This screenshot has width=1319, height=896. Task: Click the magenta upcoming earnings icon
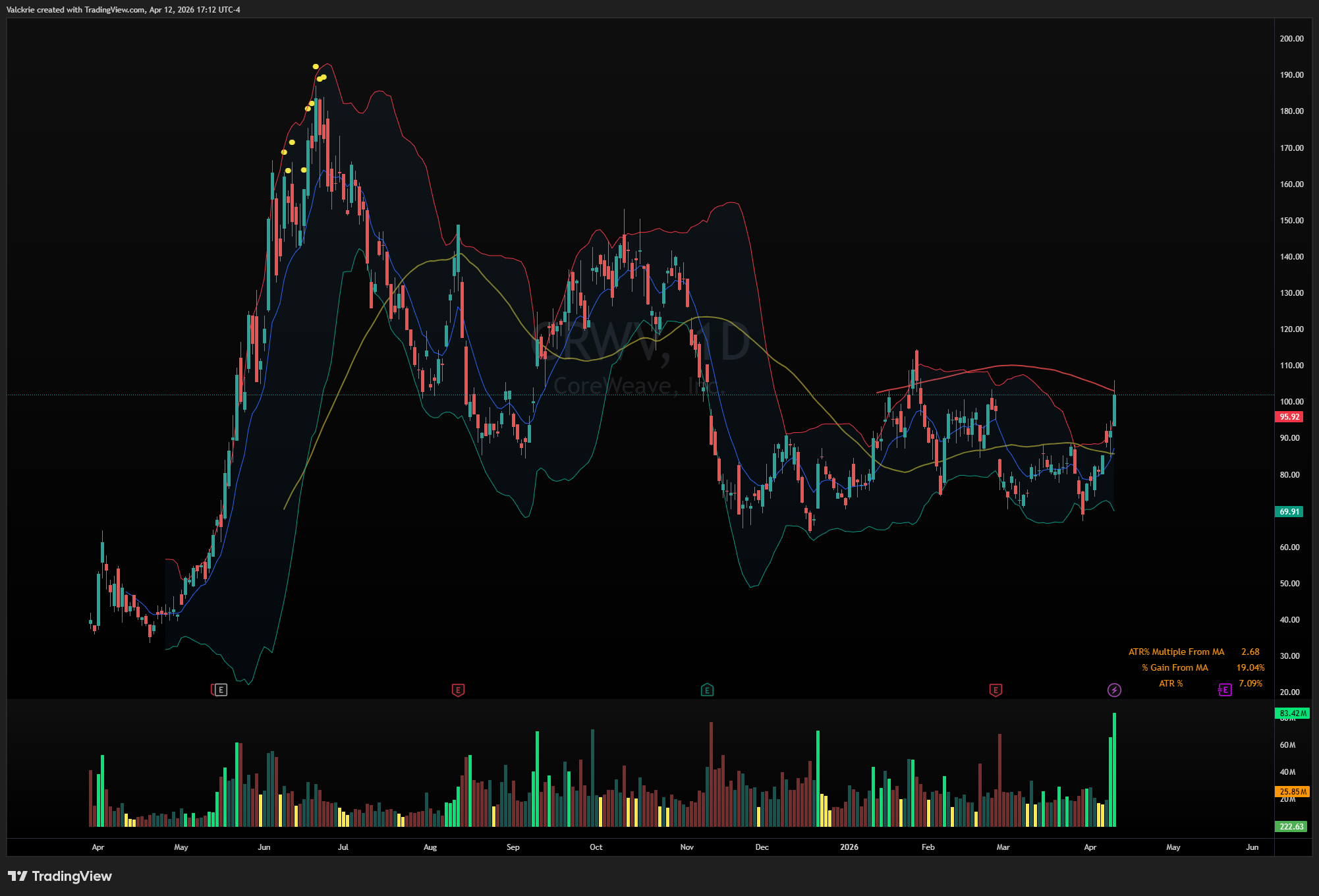1225,690
